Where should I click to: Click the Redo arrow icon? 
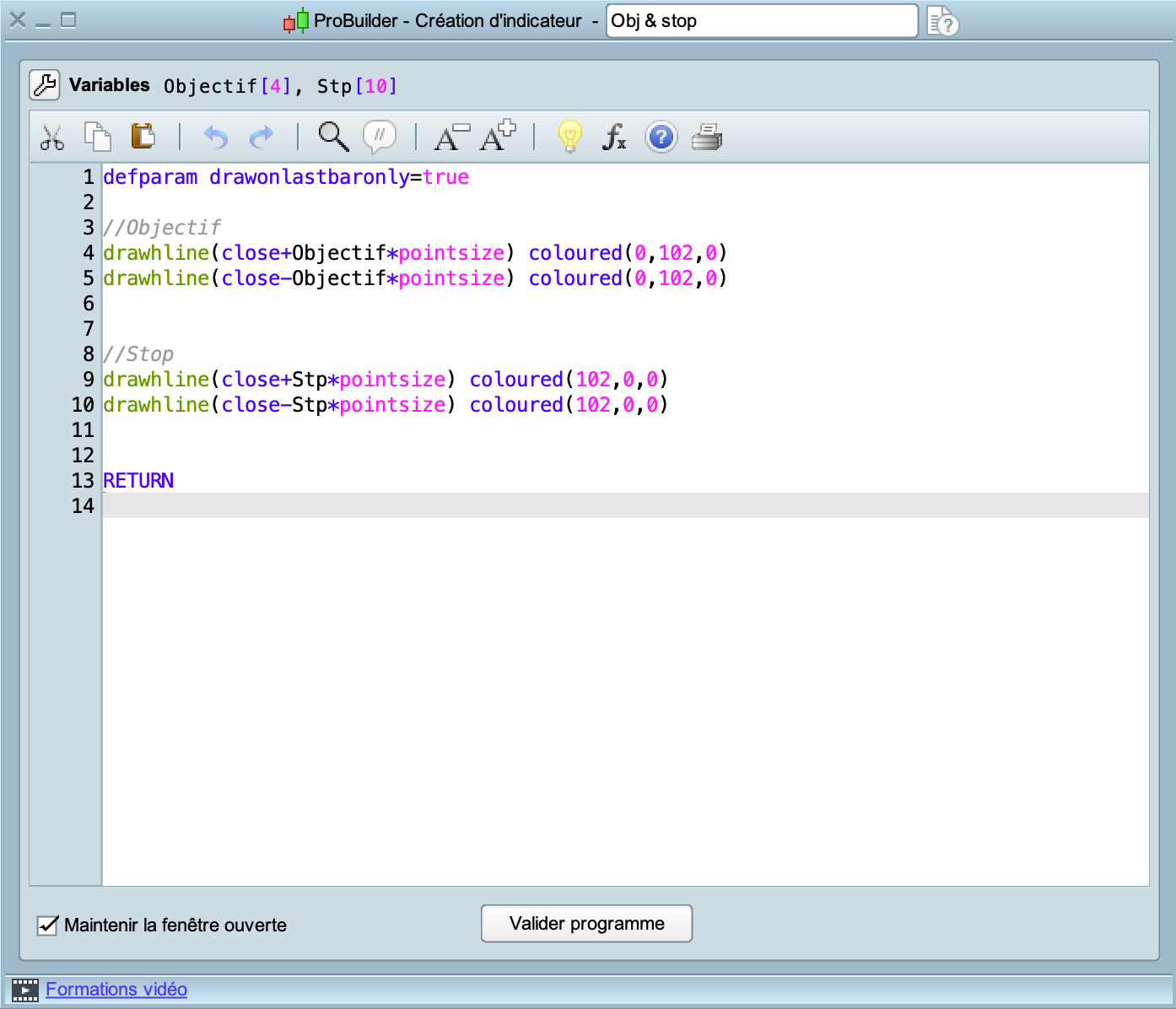point(262,137)
